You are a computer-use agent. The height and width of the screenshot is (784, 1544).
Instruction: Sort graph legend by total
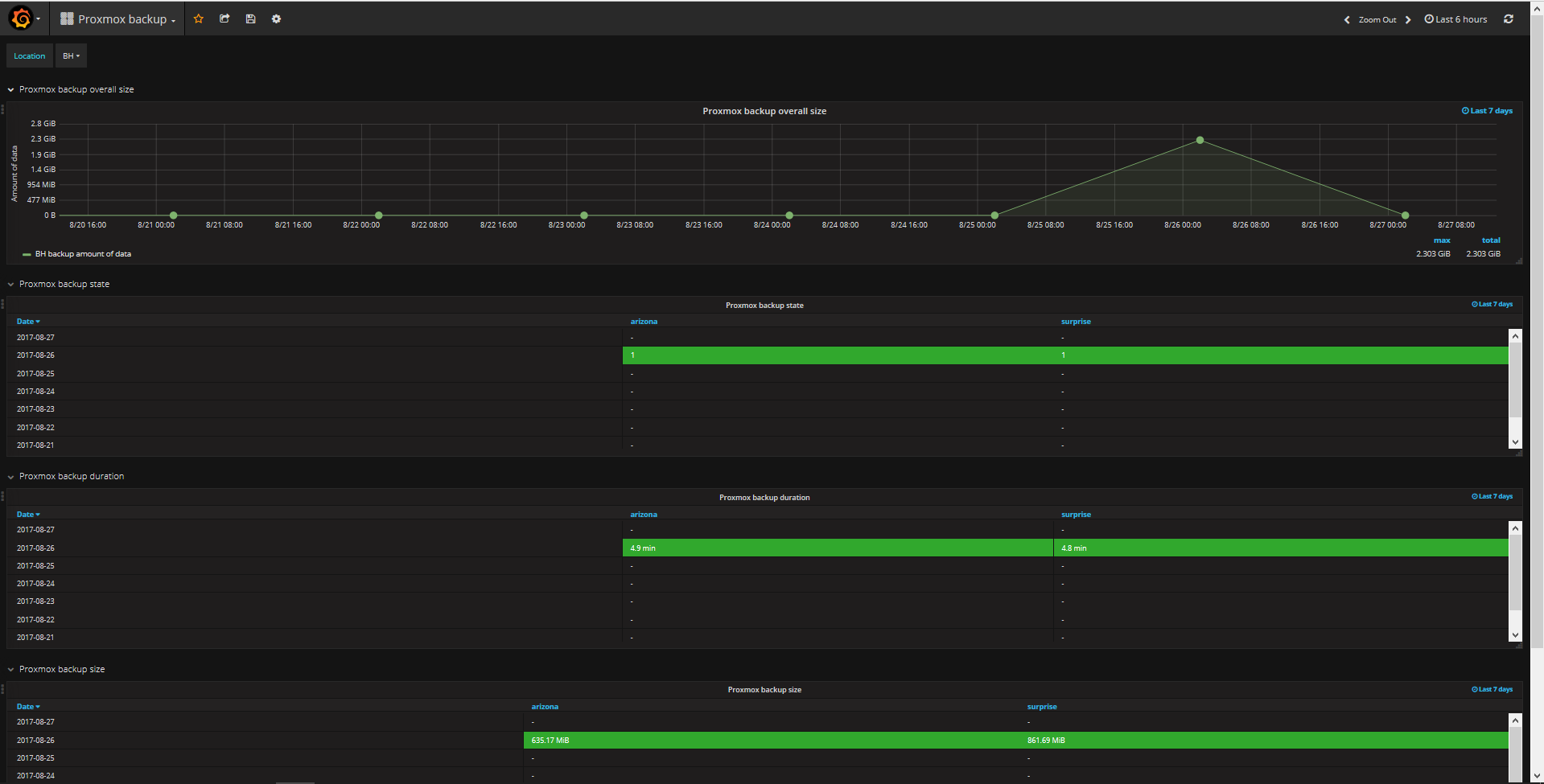click(x=1491, y=240)
